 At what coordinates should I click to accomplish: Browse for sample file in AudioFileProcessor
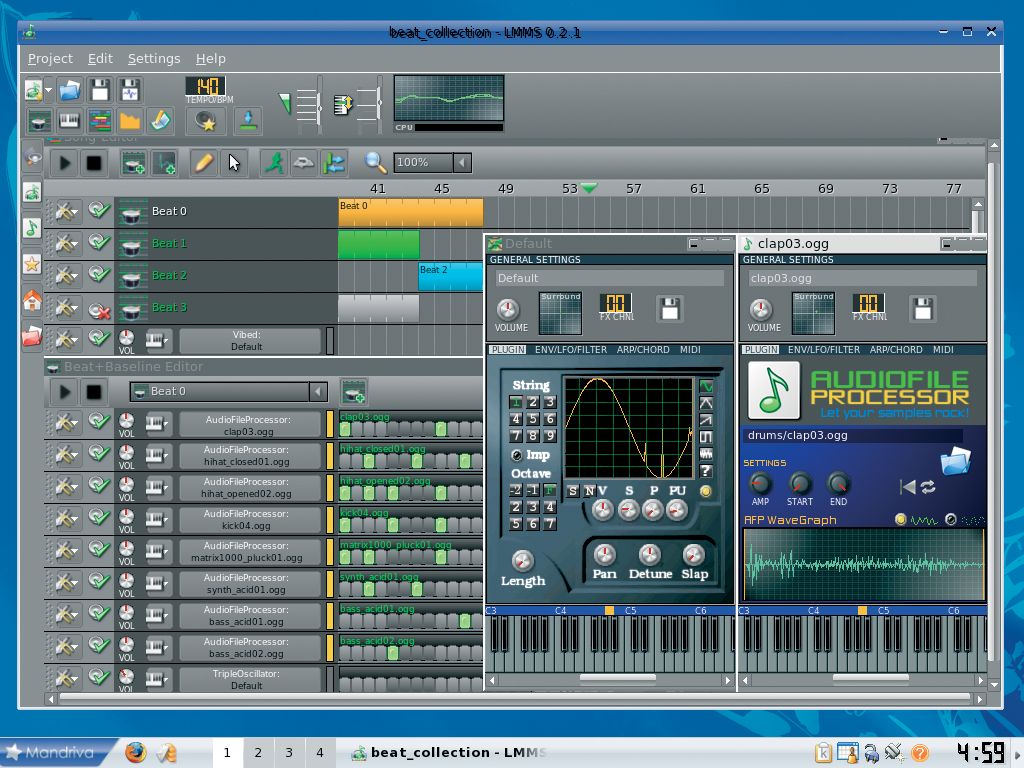[955, 461]
